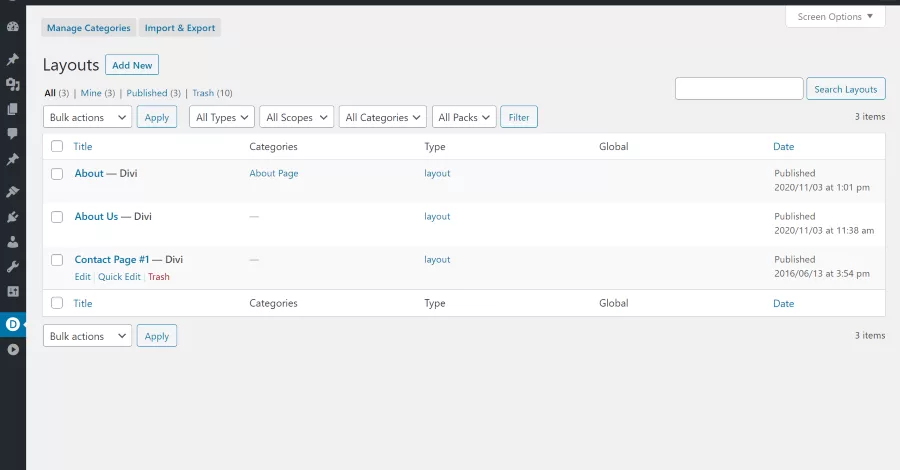Open the bottom Bulk actions dropdown
This screenshot has height=470, width=900.
pyautogui.click(x=87, y=336)
